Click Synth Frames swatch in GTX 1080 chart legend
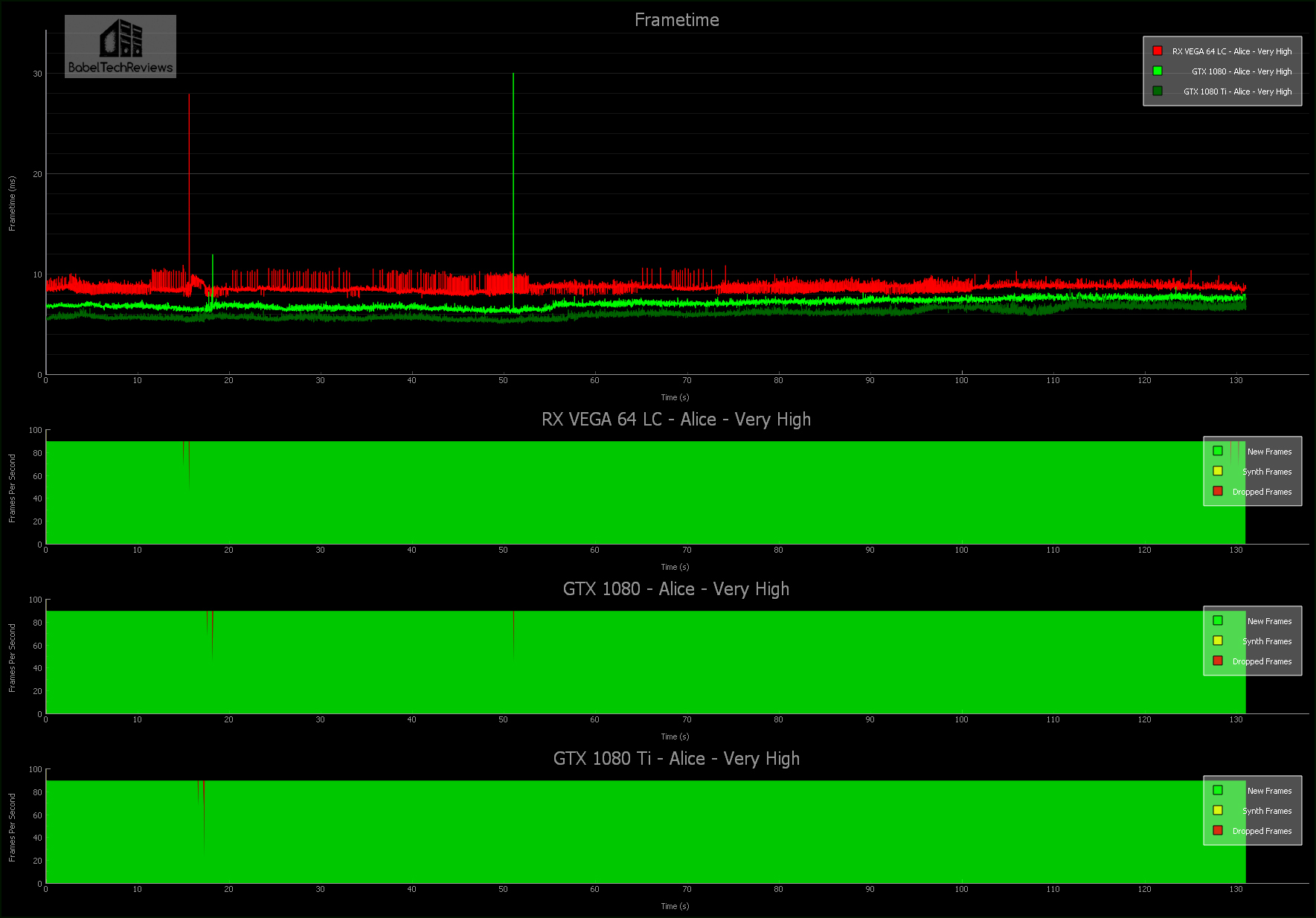This screenshot has height=918, width=1316. tap(1218, 641)
